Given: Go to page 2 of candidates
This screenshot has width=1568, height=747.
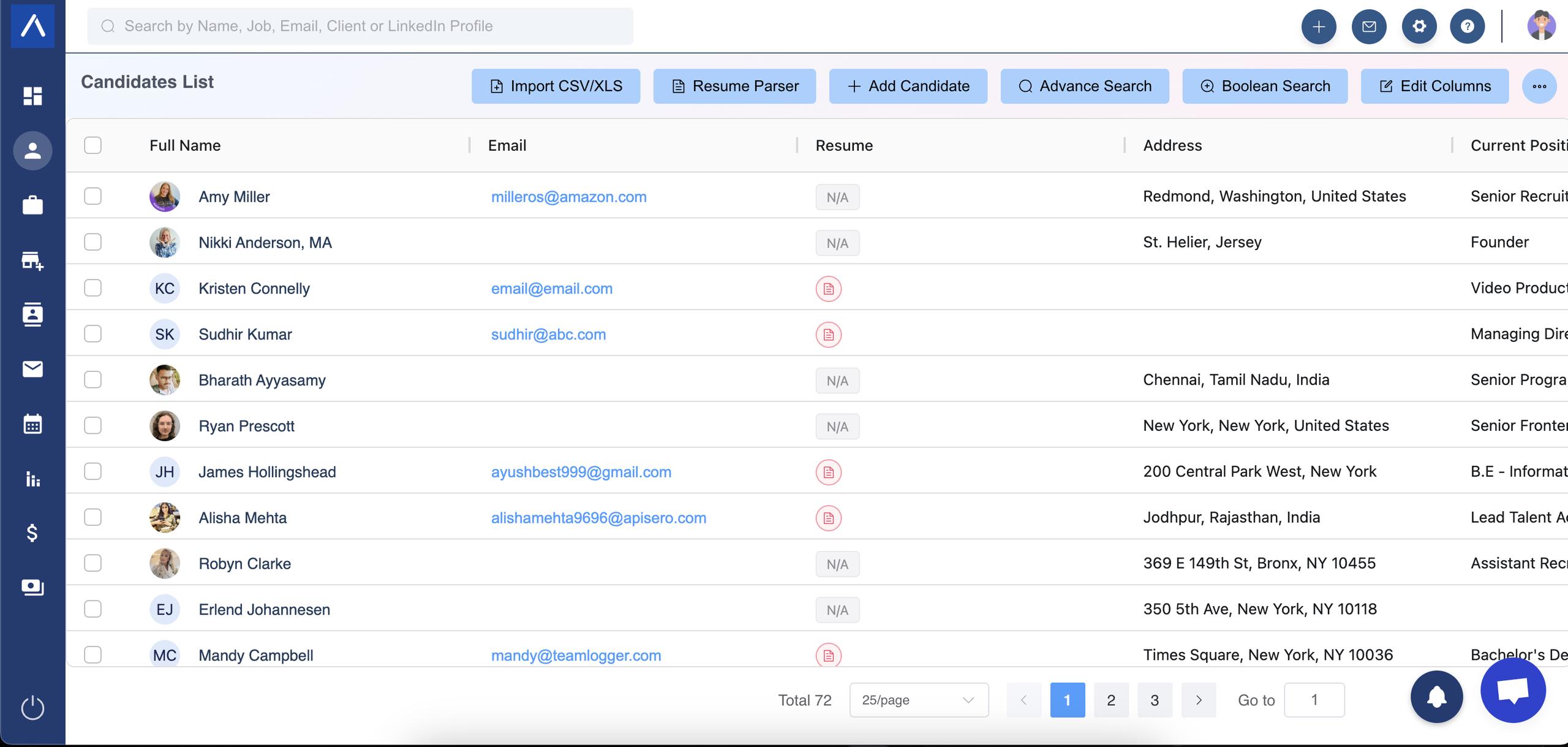Looking at the screenshot, I should click(1111, 700).
